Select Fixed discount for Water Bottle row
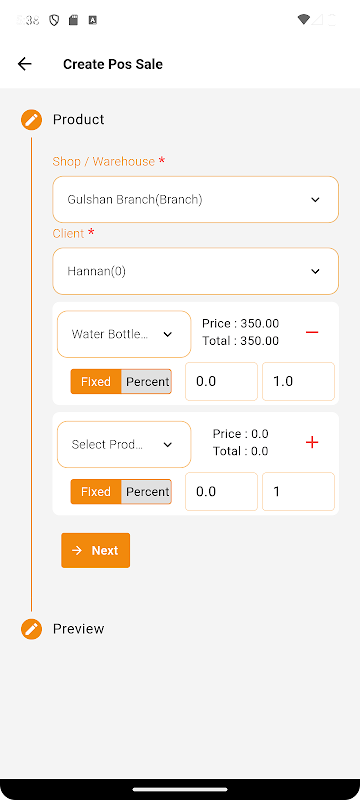The height and width of the screenshot is (800, 360). (x=96, y=382)
